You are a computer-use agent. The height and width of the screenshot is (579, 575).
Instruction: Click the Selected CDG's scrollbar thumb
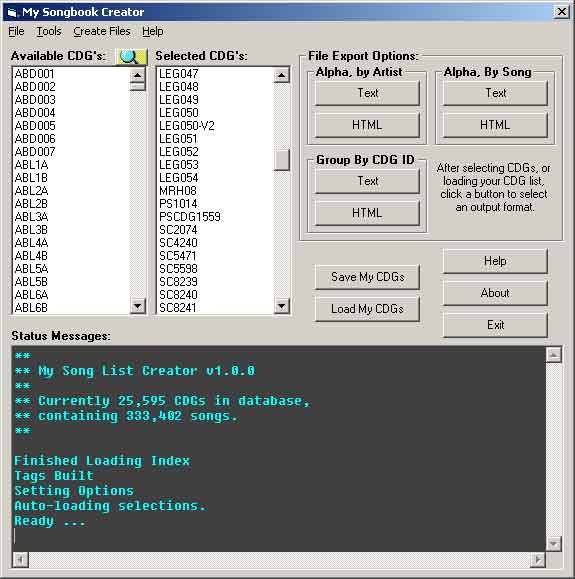(282, 160)
